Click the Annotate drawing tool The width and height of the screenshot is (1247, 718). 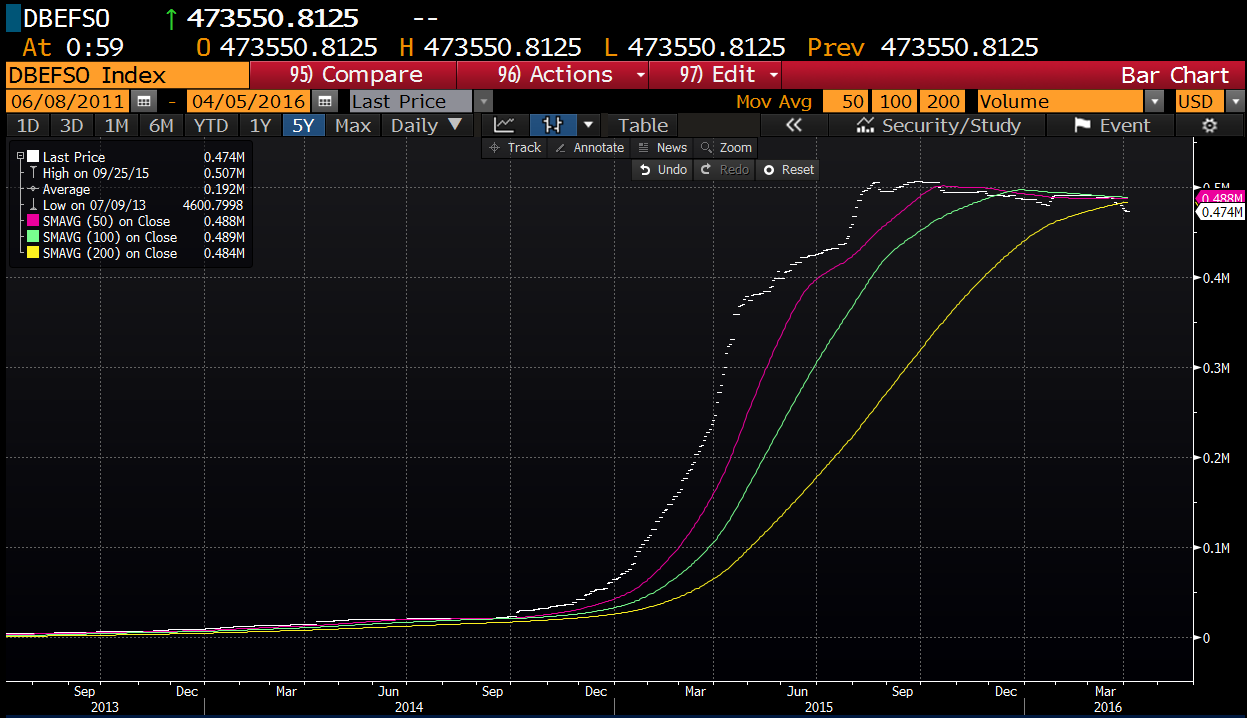click(589, 147)
